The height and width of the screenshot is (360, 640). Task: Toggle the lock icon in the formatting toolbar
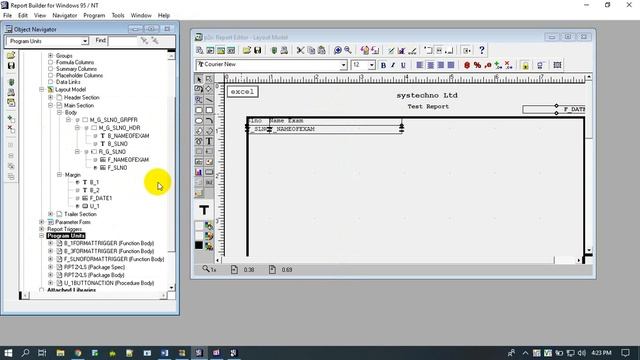click(x=525, y=65)
